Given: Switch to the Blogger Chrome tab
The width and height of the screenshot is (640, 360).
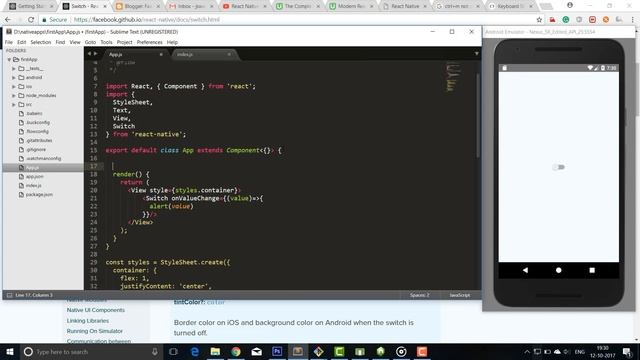Looking at the screenshot, I should click(138, 6).
